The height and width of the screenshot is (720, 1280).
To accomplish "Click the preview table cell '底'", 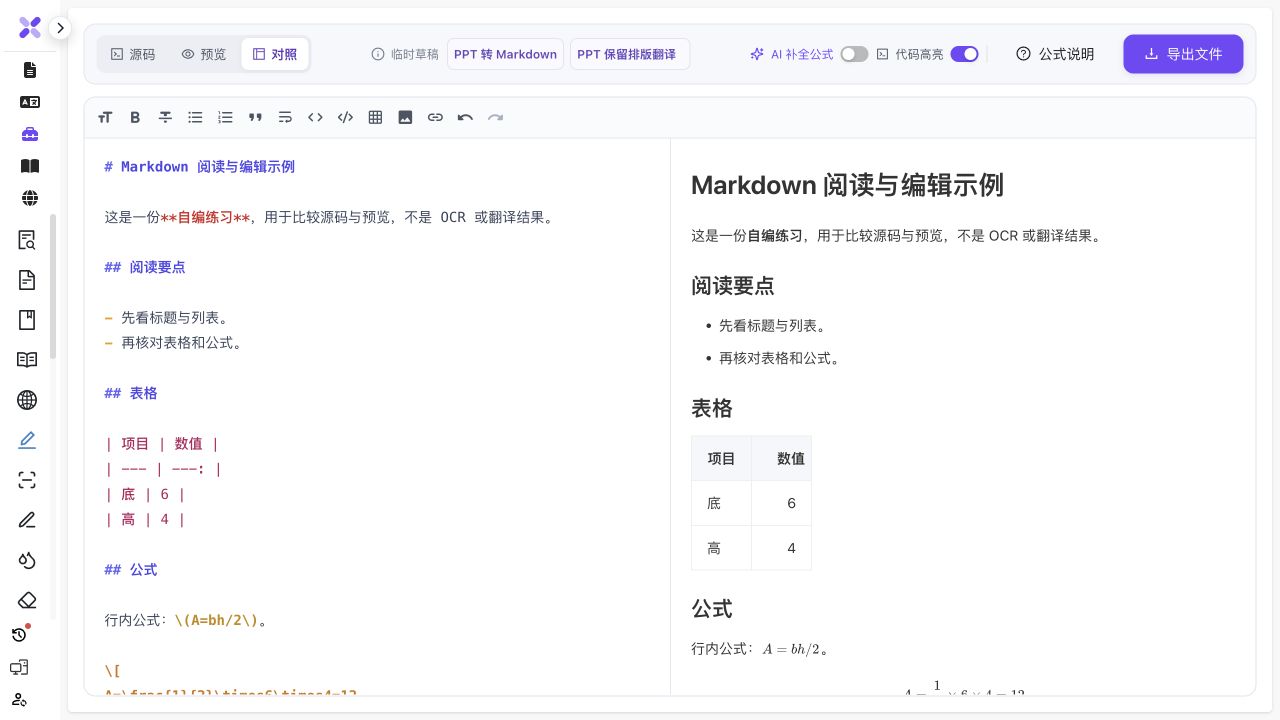I will 721,503.
